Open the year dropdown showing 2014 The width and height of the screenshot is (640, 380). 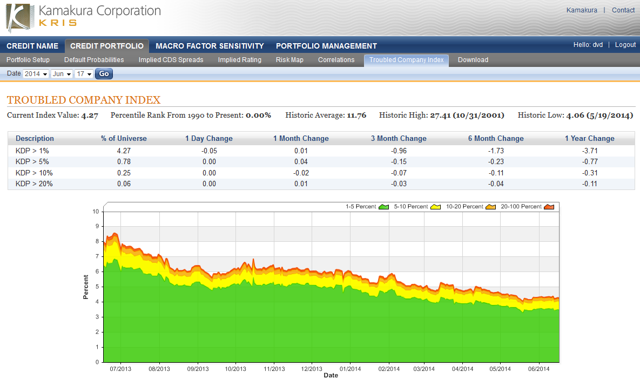[36, 74]
